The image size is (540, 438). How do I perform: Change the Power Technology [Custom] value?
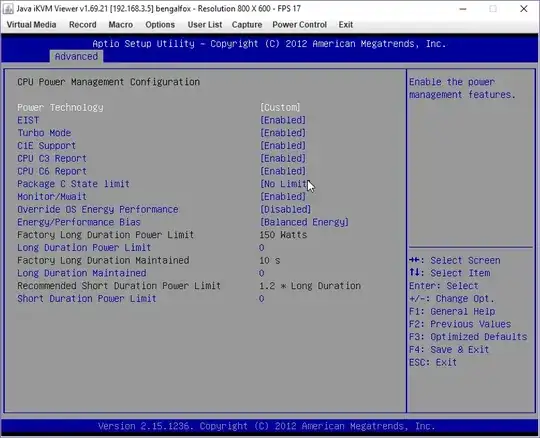coord(280,107)
